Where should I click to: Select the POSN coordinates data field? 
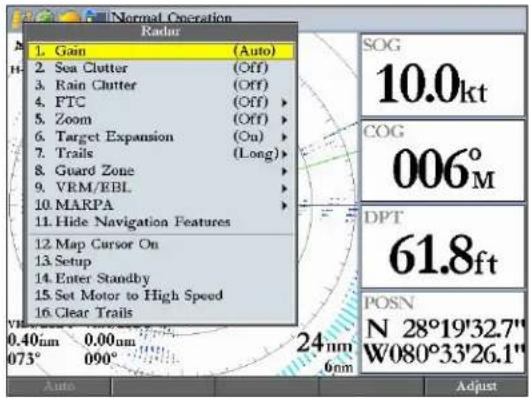443,333
